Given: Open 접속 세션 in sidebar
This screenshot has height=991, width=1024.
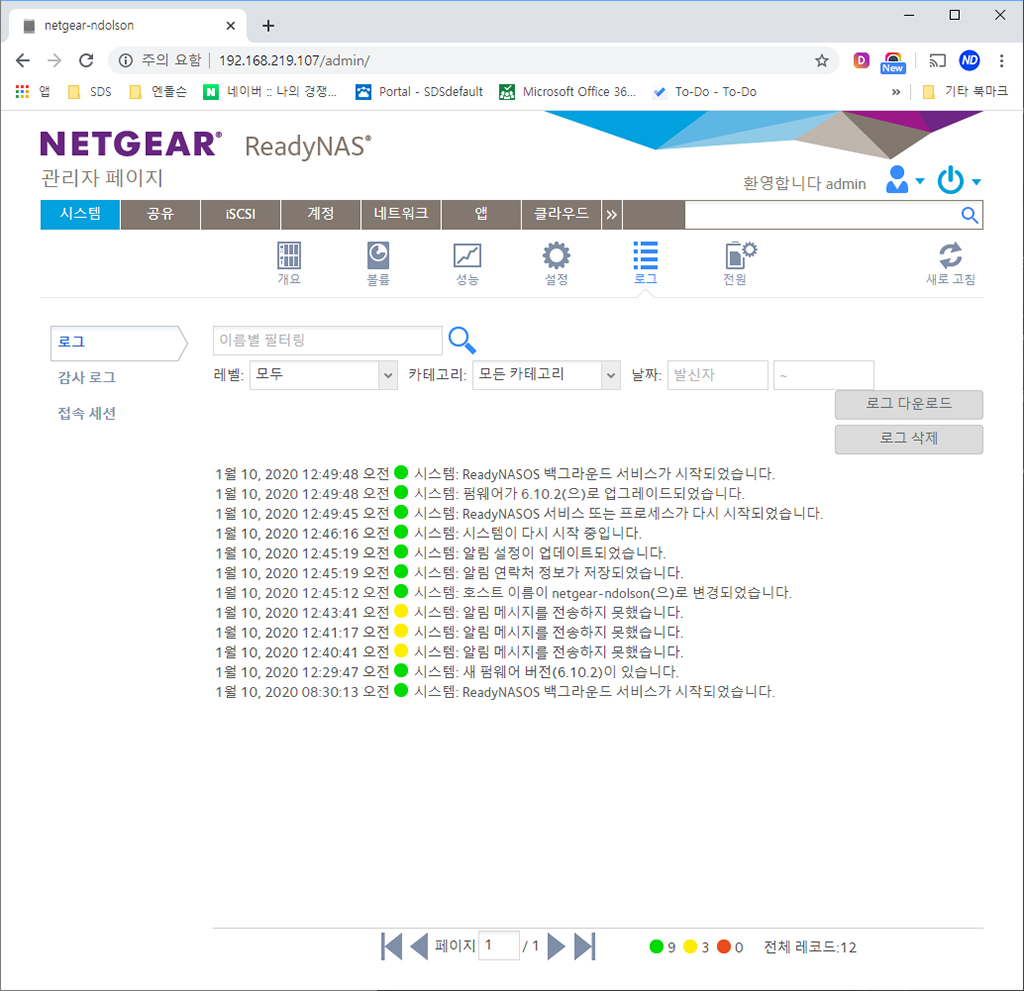Looking at the screenshot, I should point(87,414).
